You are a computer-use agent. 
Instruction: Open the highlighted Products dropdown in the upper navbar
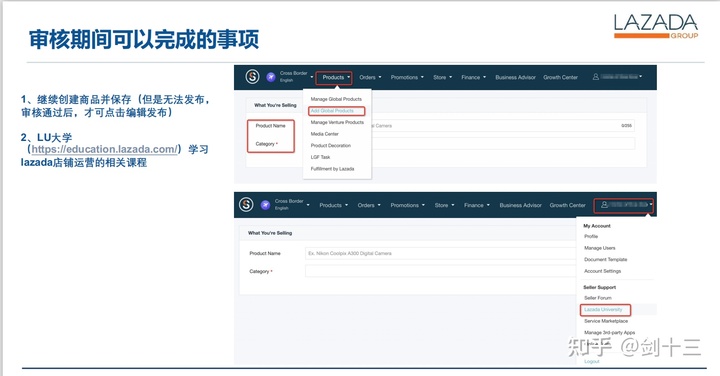334,78
